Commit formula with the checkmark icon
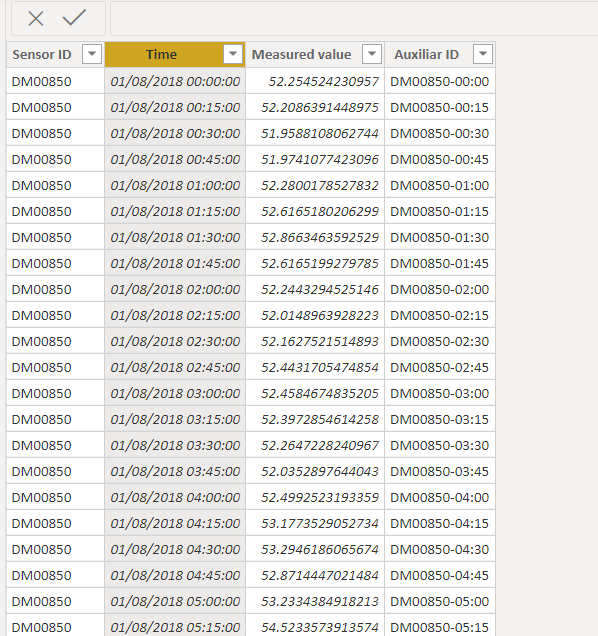Screen dimensions: 598x636 tap(74, 18)
